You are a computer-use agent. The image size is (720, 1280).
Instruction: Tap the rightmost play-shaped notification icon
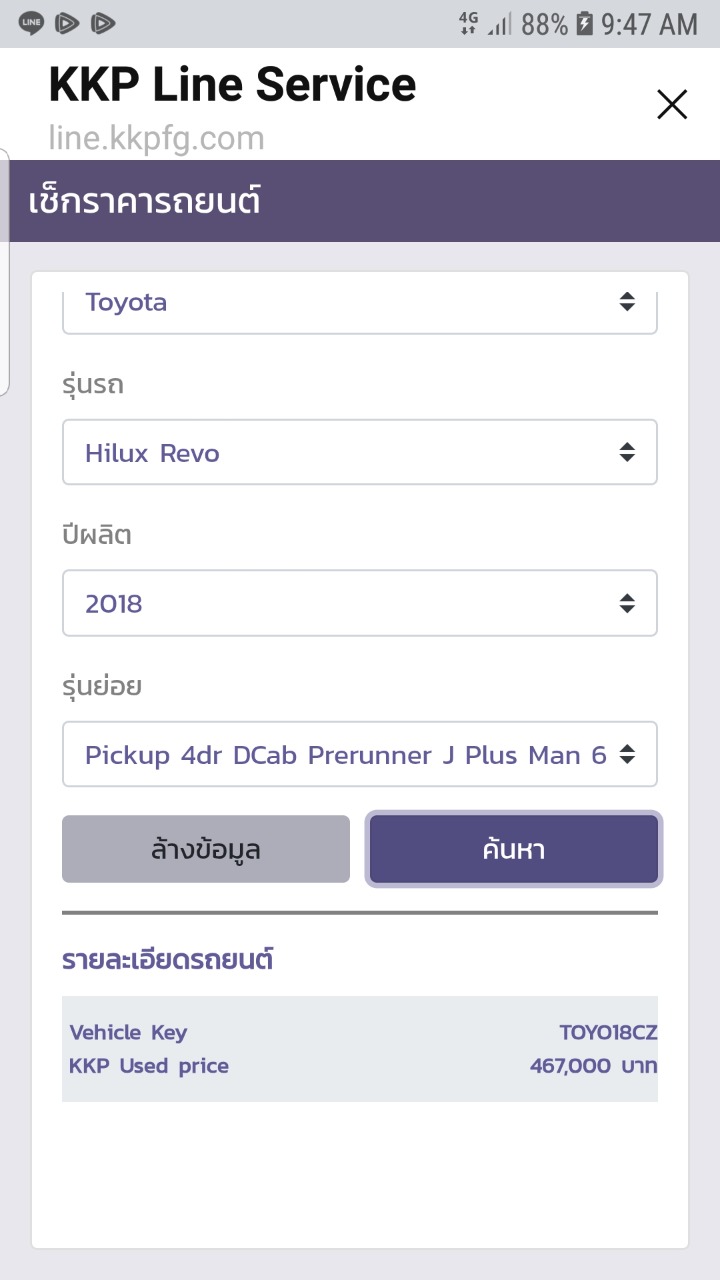coord(102,23)
